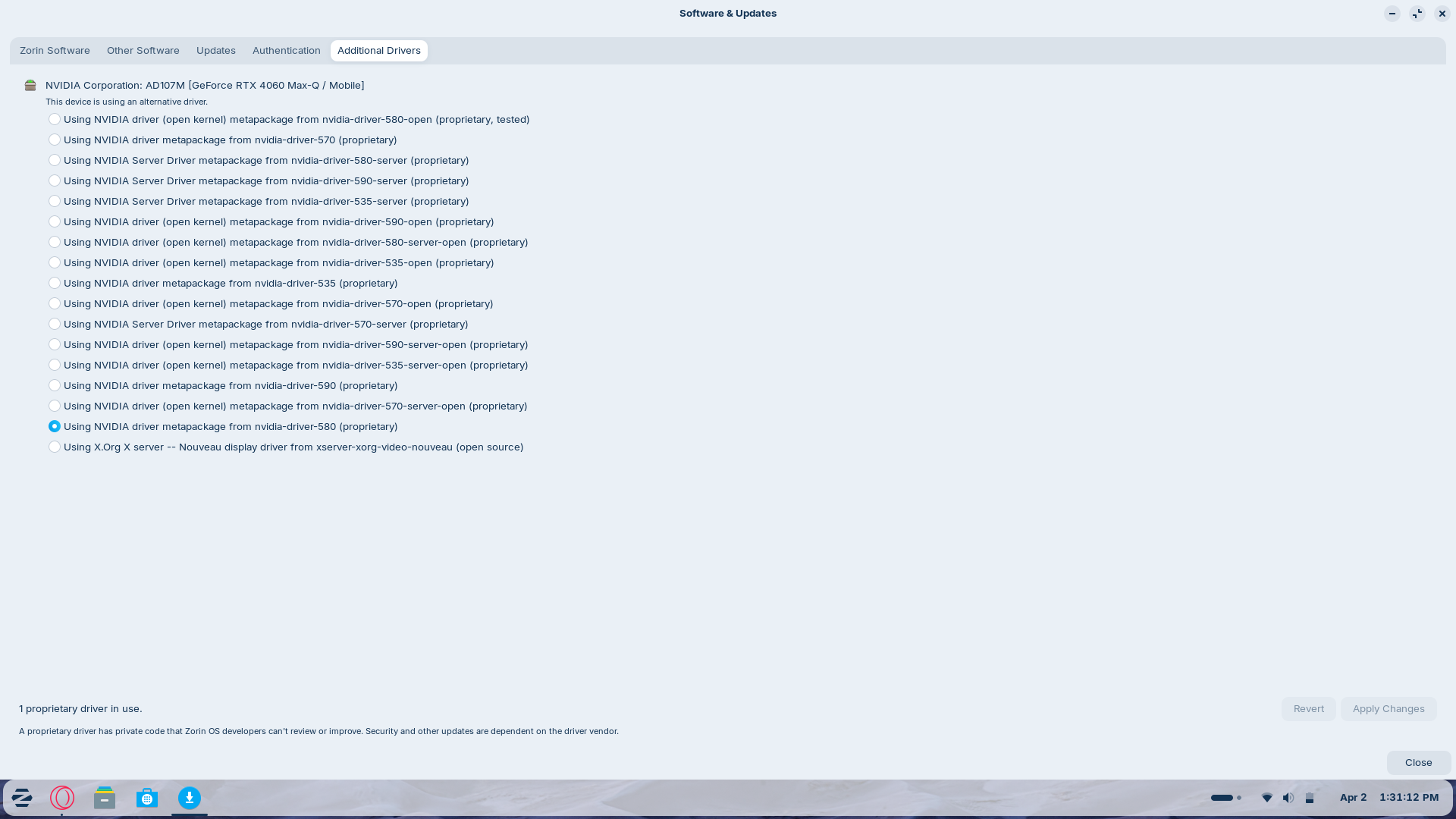Open the volume speaker tray icon
The image size is (1456, 819).
(1288, 798)
